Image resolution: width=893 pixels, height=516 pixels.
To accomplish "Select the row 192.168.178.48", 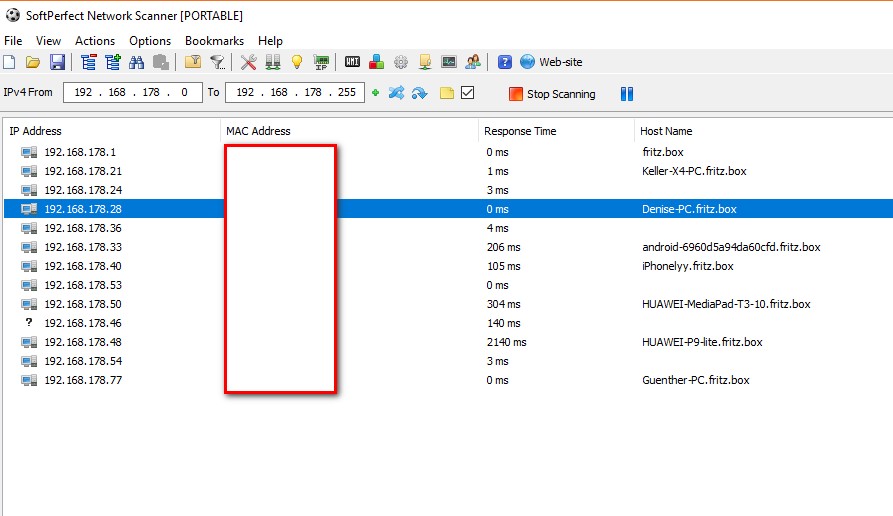I will coord(448,342).
